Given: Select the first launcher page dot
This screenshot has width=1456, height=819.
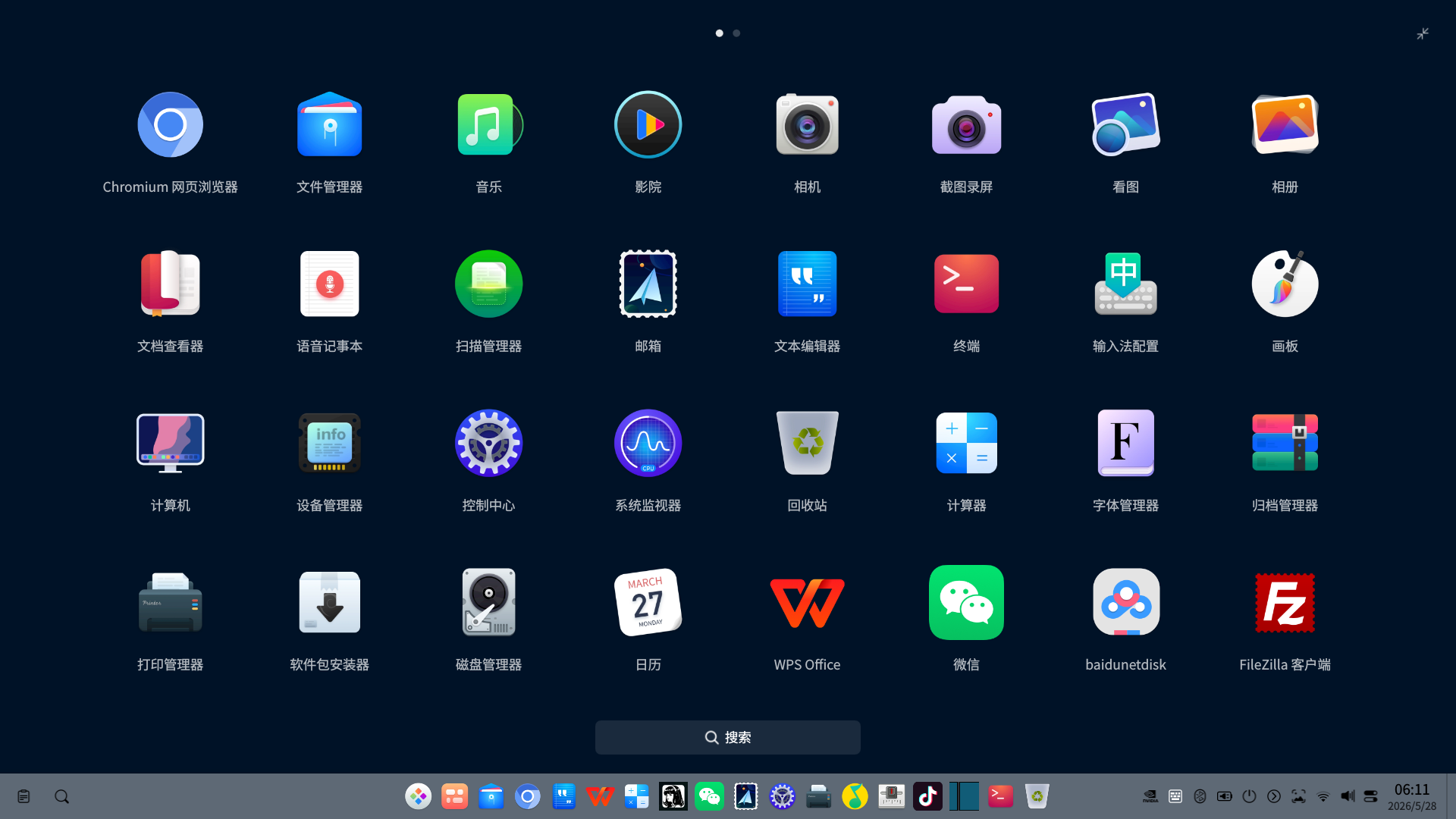Looking at the screenshot, I should click(720, 33).
